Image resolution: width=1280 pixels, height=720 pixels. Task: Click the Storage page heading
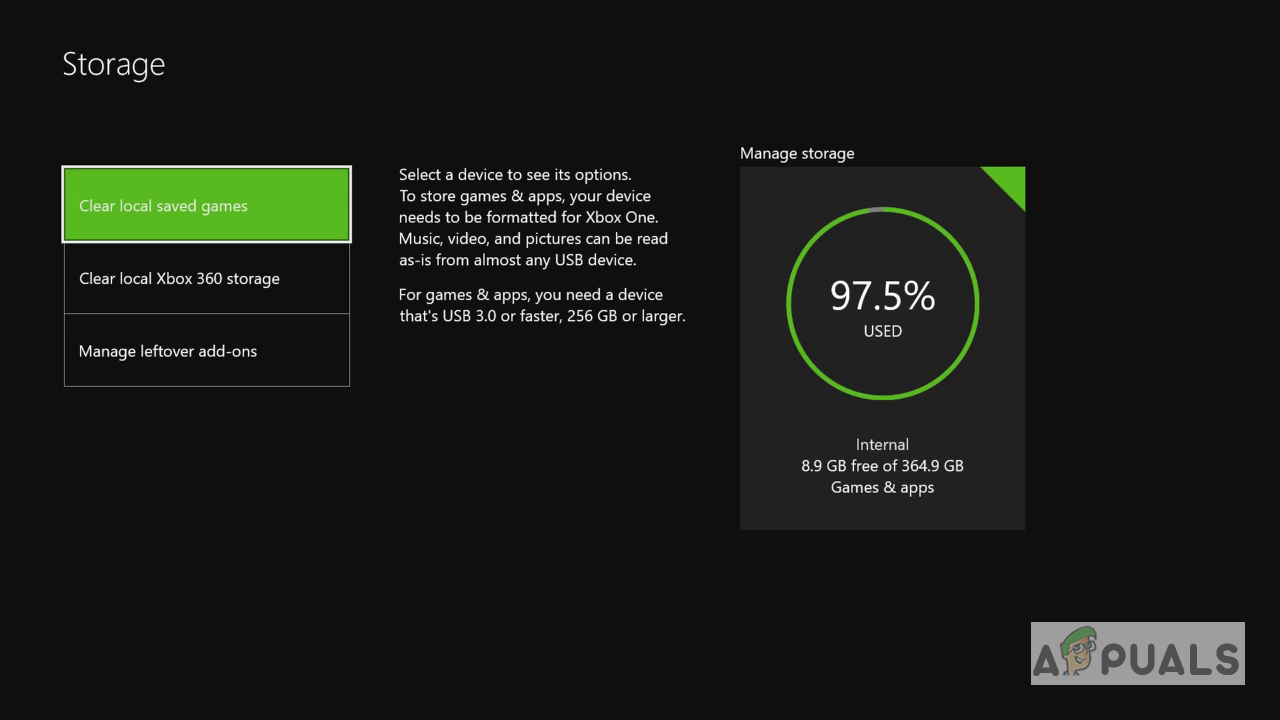114,65
